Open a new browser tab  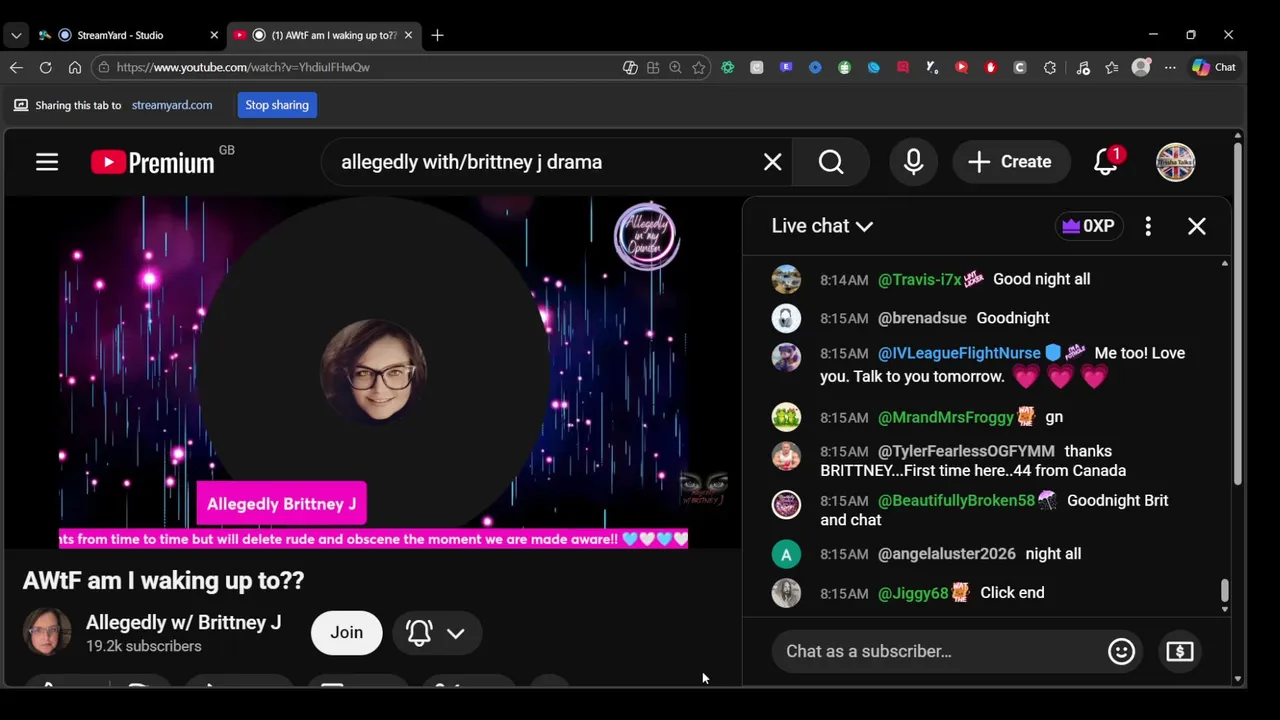click(x=437, y=35)
